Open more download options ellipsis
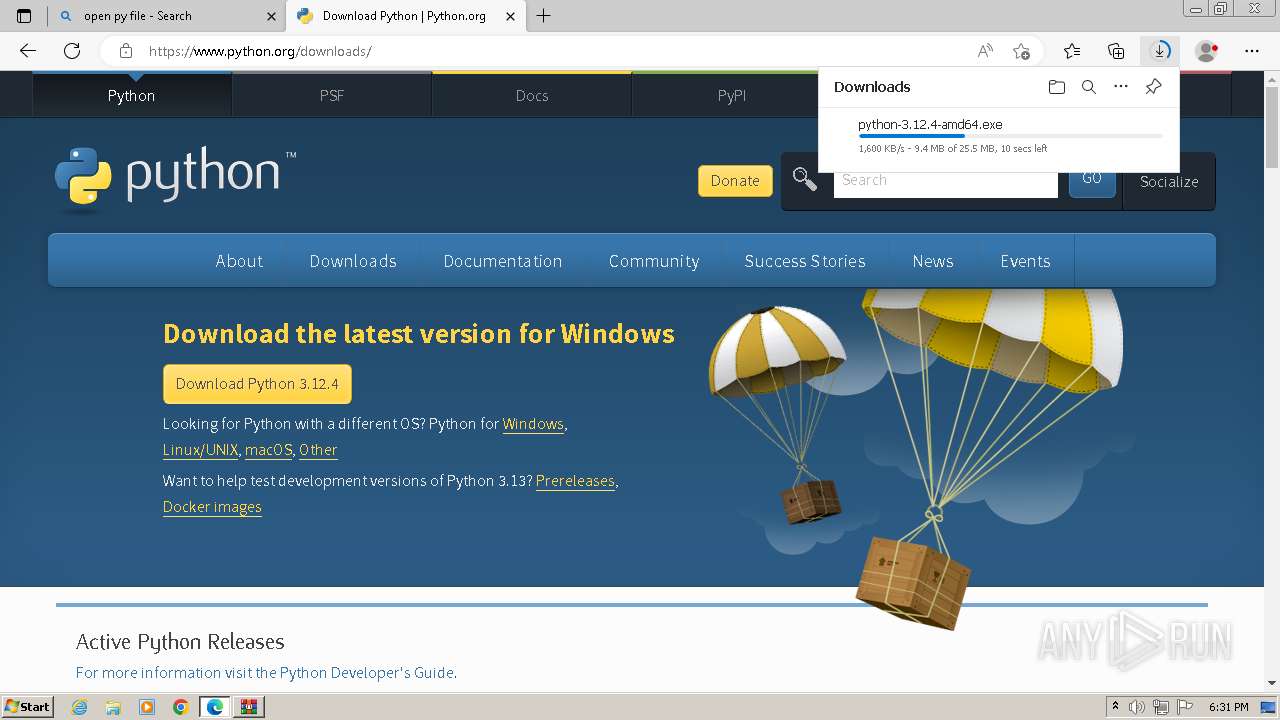The height and width of the screenshot is (720, 1280). [x=1121, y=87]
